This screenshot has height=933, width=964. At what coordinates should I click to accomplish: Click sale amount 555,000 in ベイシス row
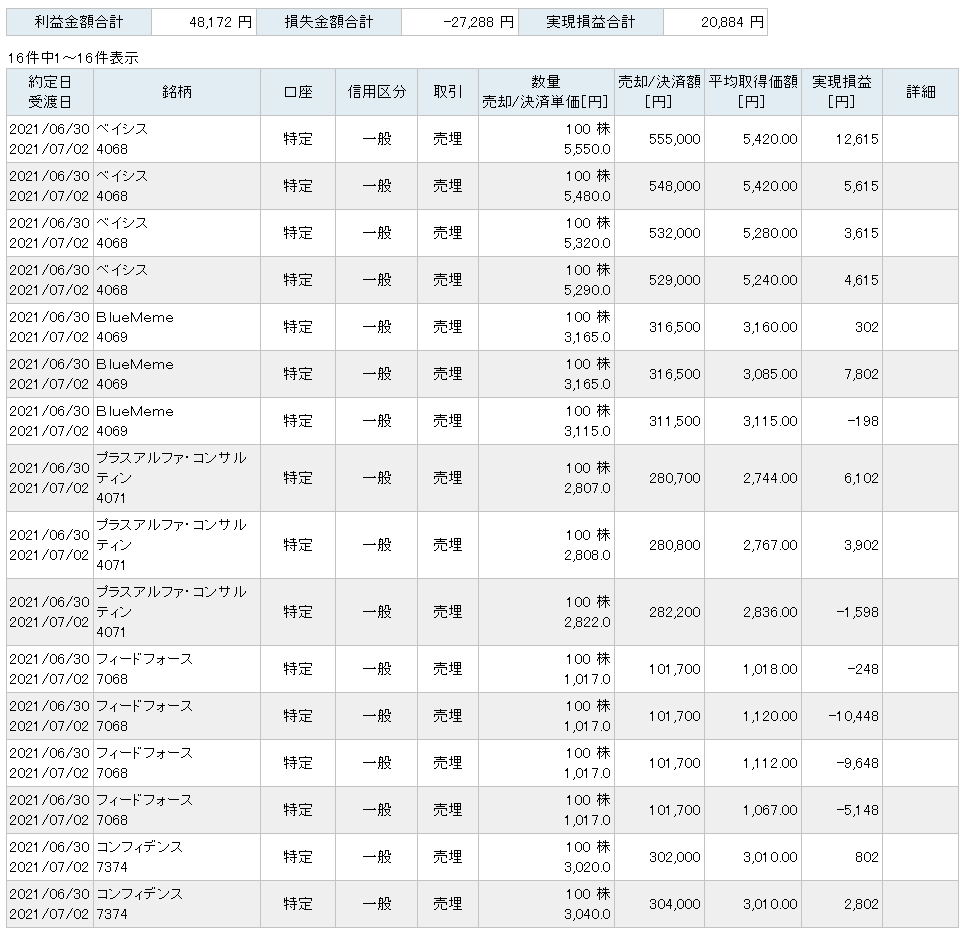[674, 140]
